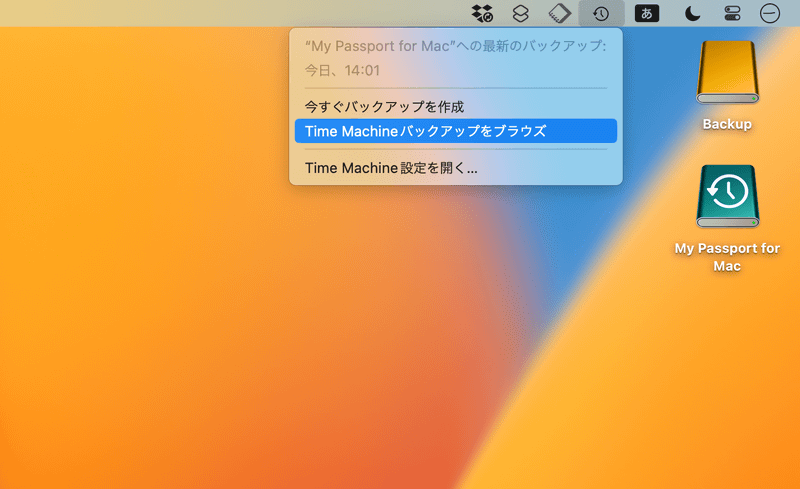Image resolution: width=800 pixels, height=489 pixels.
Task: Choose 今すぐバックアップを作成
Action: click(x=456, y=107)
